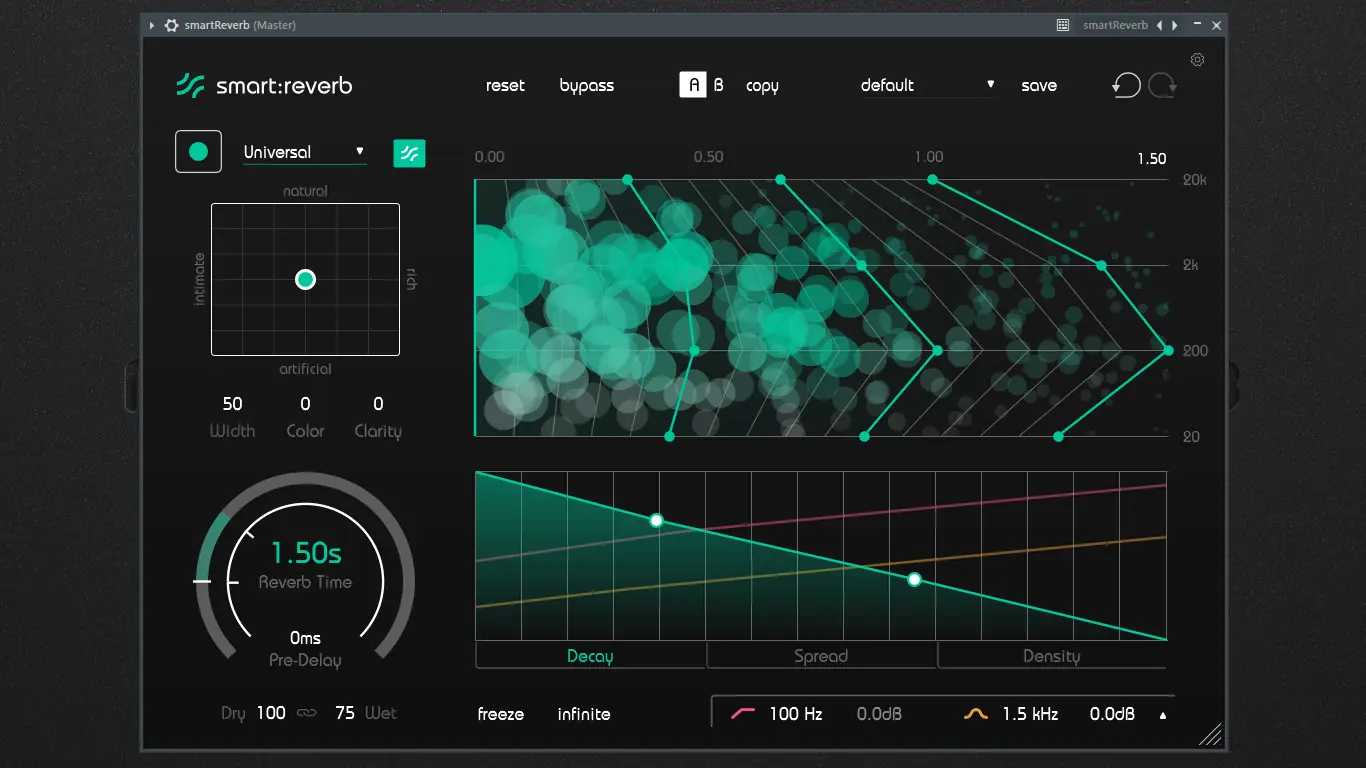Image resolution: width=1366 pixels, height=768 pixels.
Task: Click the Dry value 100
Action: [x=271, y=713]
